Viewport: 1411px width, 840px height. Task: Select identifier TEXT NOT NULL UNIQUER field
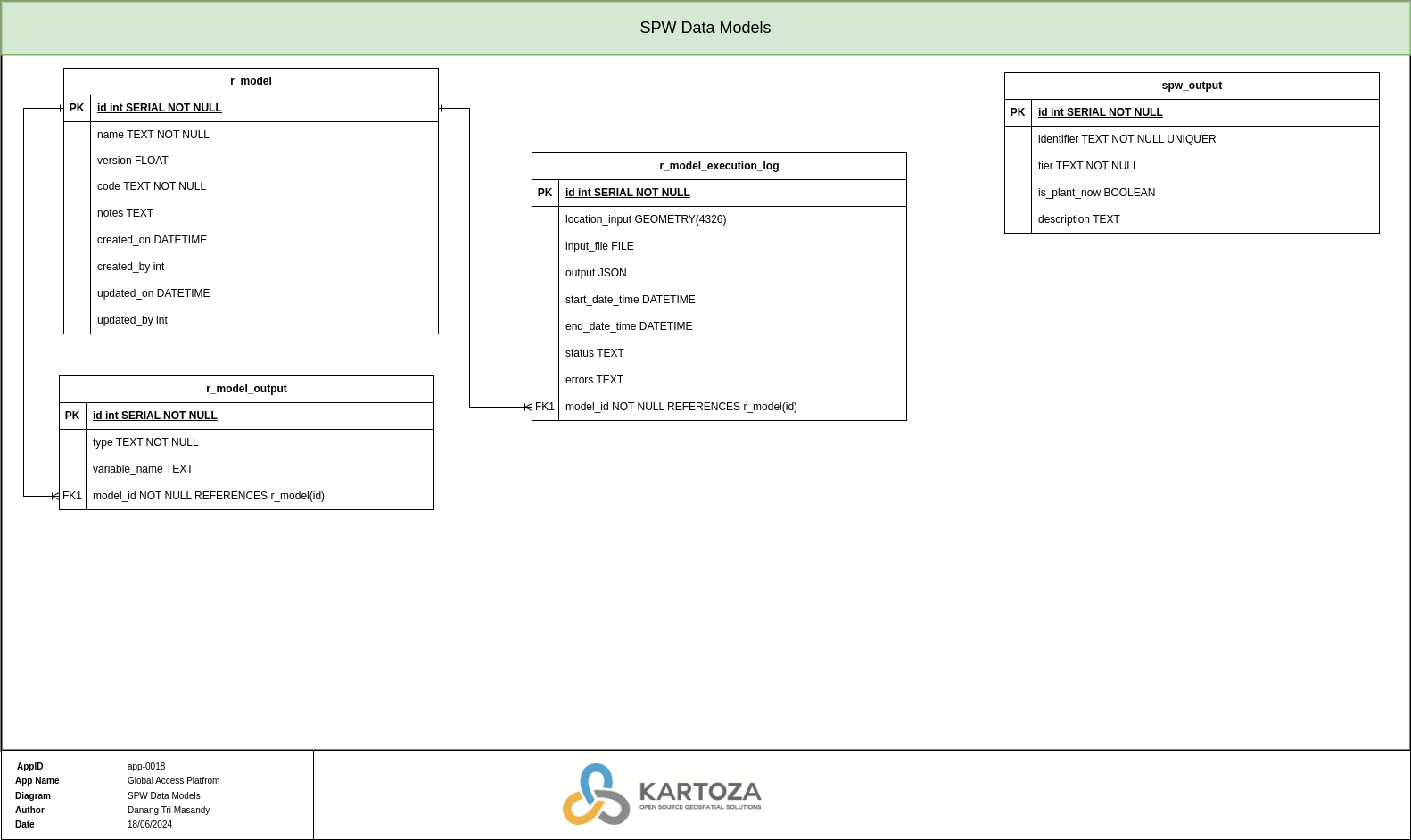point(1205,139)
